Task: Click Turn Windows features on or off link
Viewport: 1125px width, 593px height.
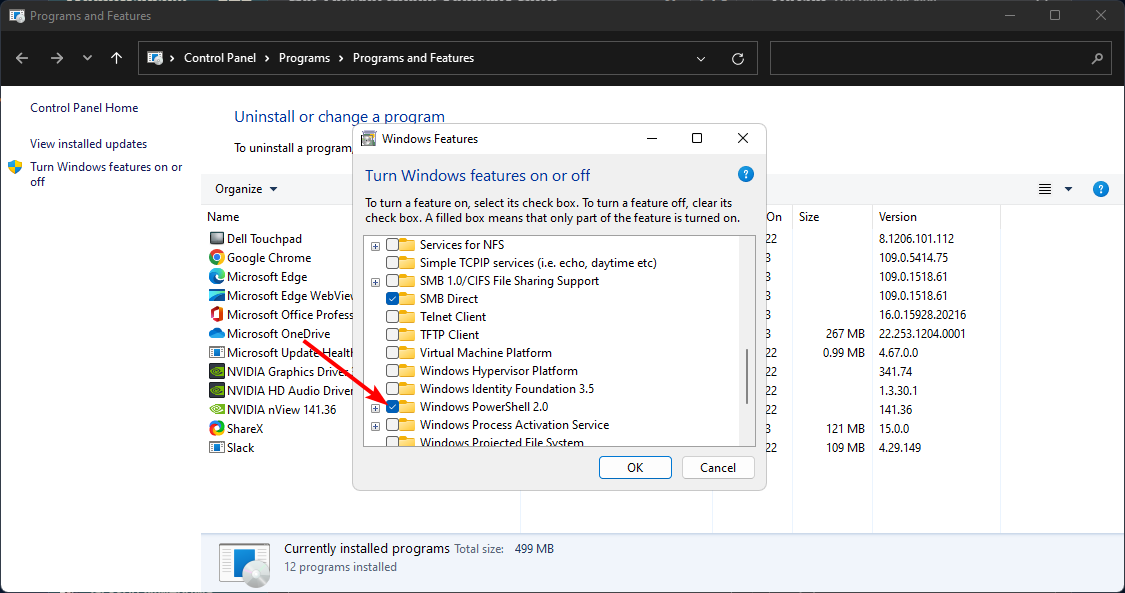Action: [x=106, y=174]
